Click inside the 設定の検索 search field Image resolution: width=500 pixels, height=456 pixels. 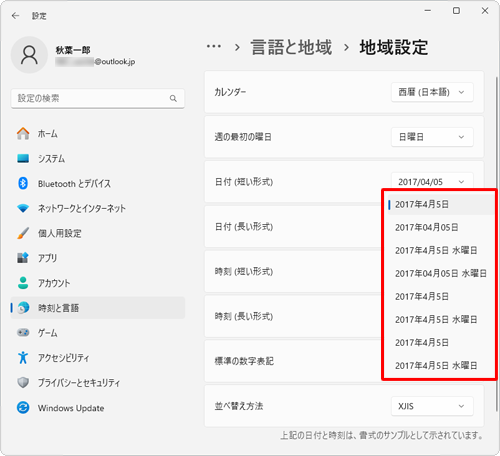click(x=98, y=98)
